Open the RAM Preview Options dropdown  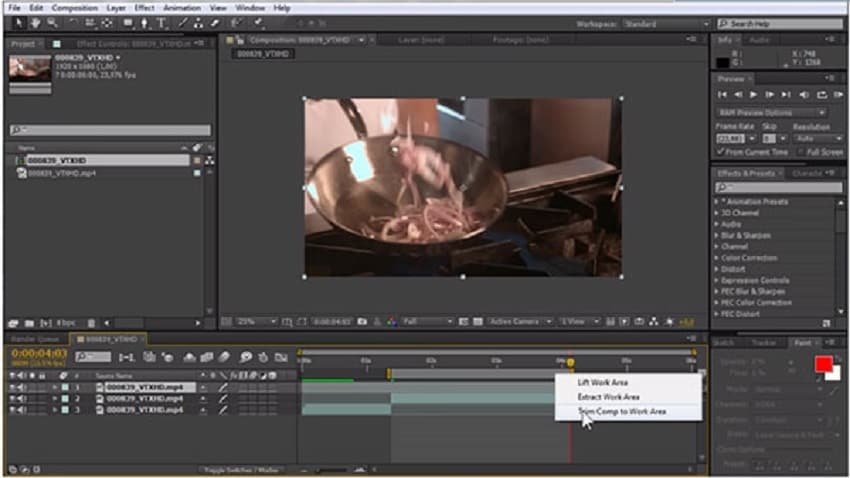click(771, 113)
